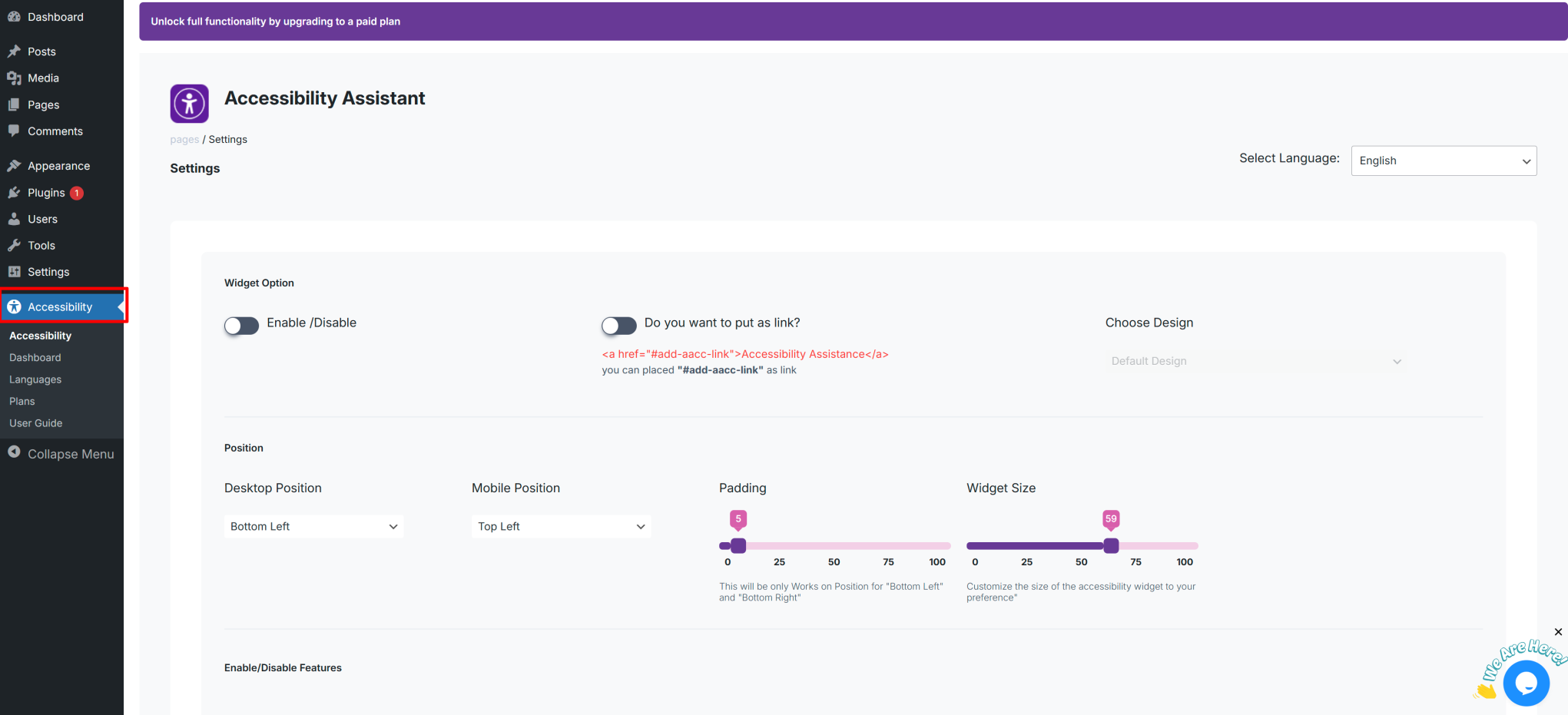Click the Widget Size slider handle

tap(1111, 546)
